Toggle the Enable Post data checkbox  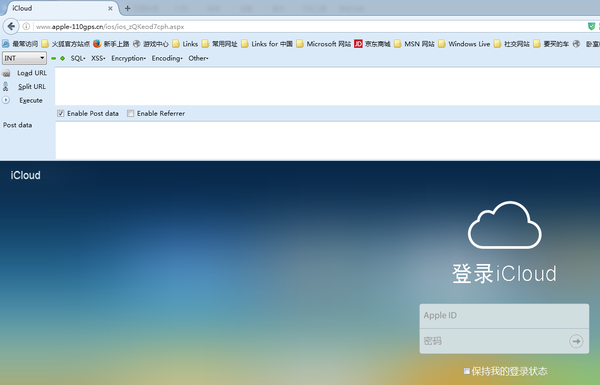(60, 113)
